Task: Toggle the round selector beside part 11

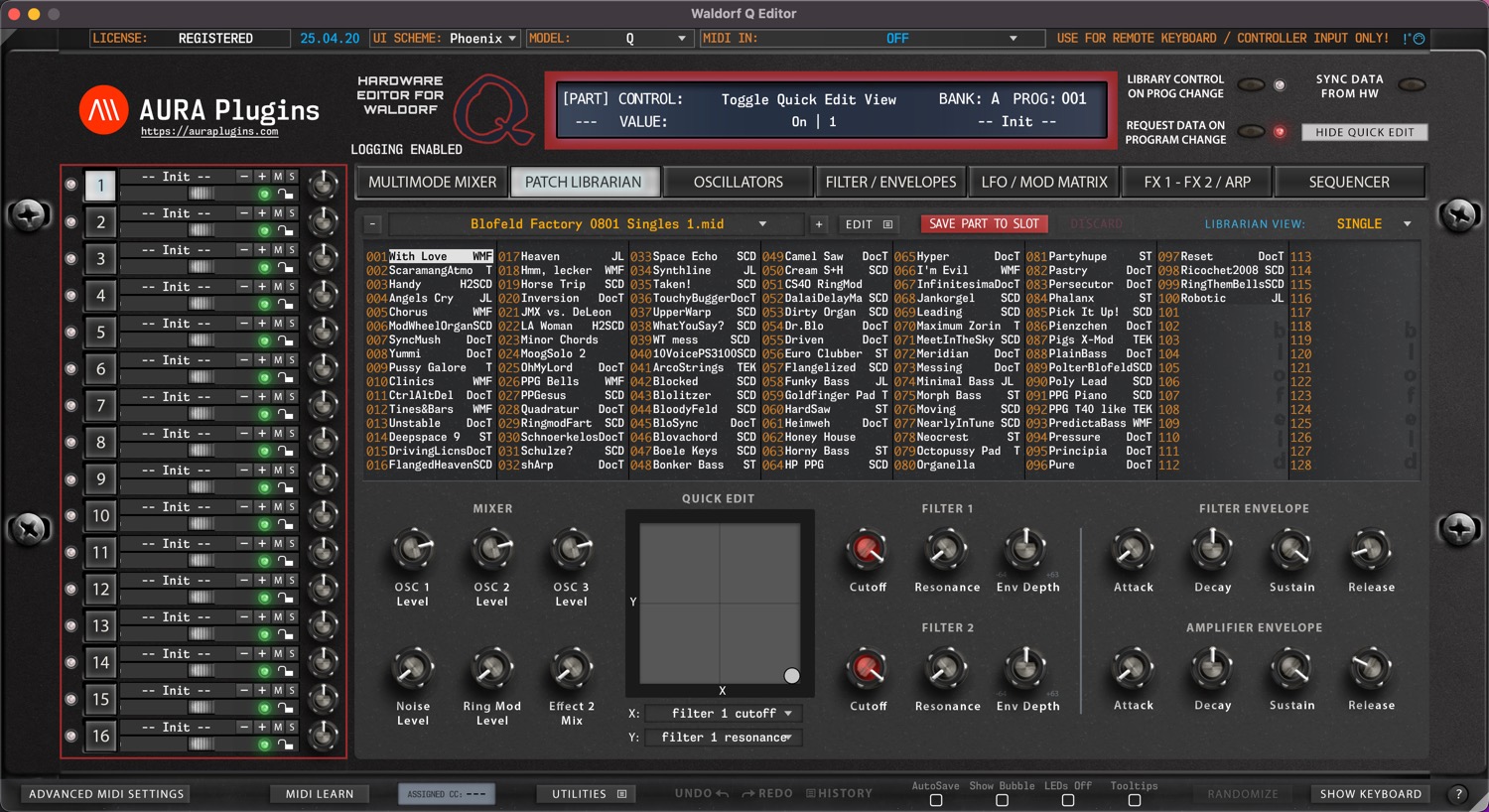Action: [x=70, y=552]
